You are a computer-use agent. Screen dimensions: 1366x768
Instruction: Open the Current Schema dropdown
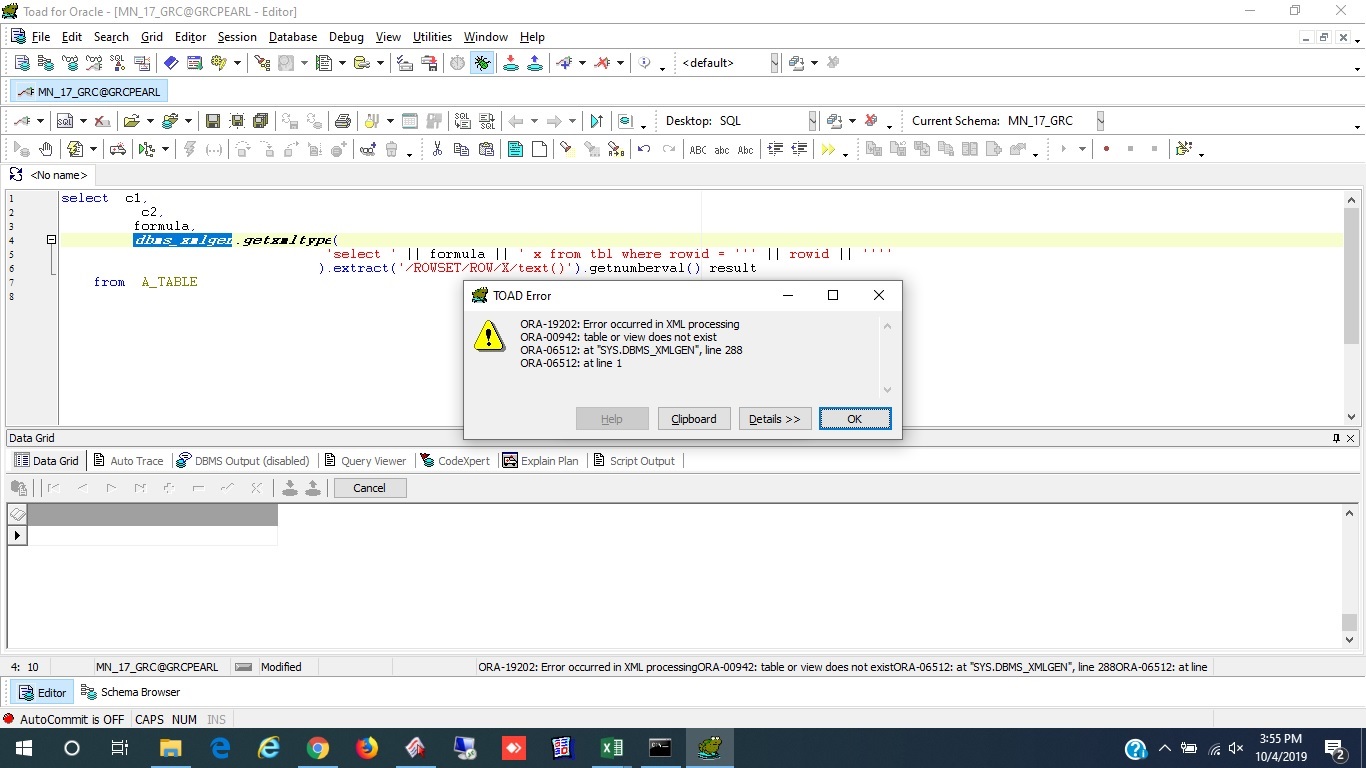coord(1100,121)
